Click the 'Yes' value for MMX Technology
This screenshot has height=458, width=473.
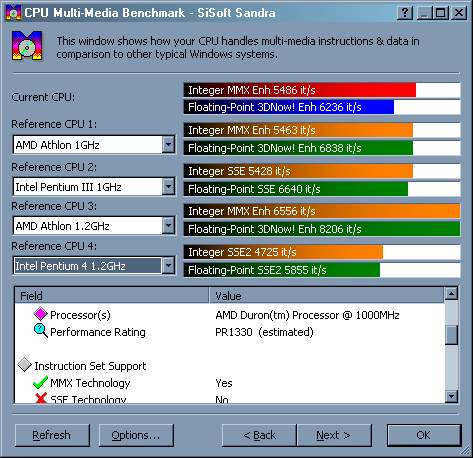click(x=224, y=383)
